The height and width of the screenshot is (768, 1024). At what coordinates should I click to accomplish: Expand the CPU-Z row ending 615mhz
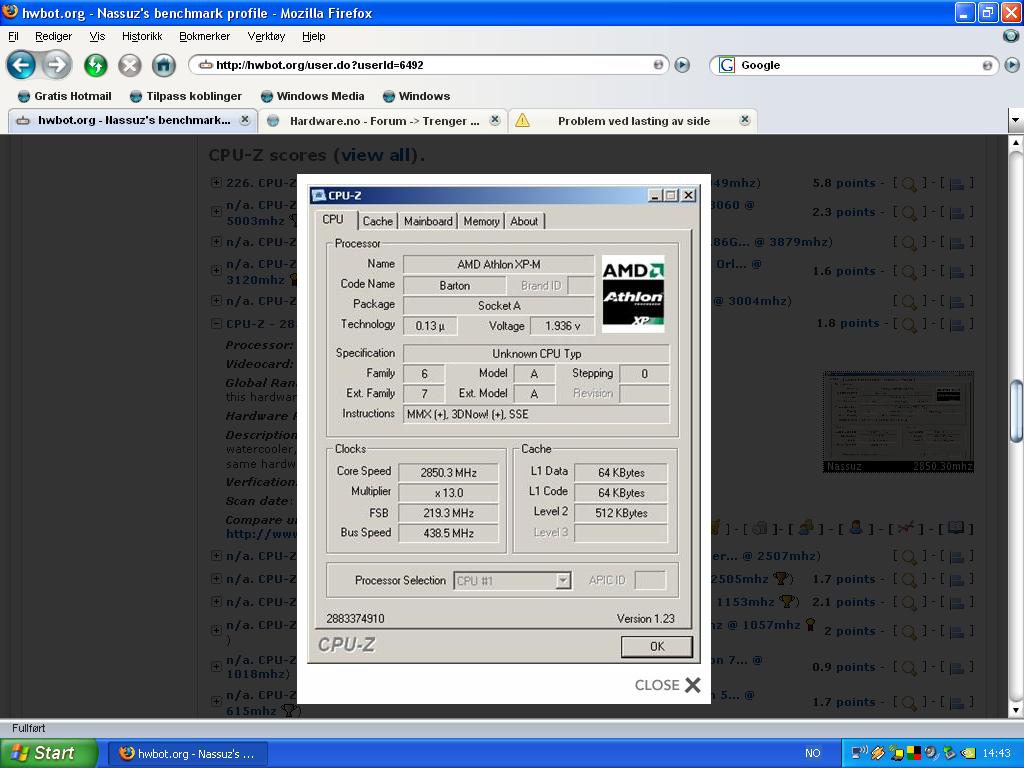tap(216, 701)
